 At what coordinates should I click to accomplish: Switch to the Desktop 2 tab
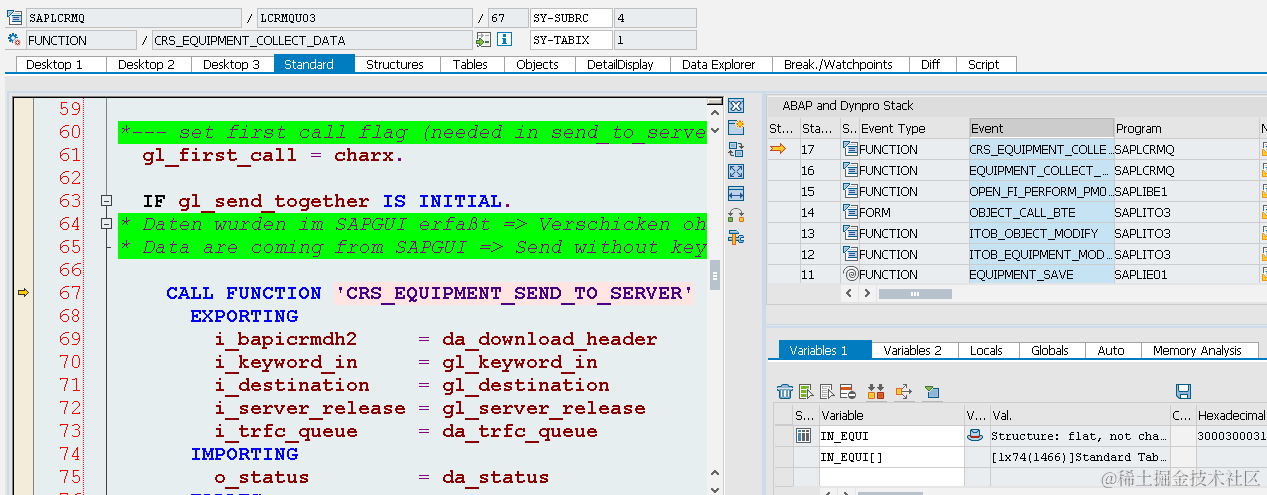click(146, 64)
